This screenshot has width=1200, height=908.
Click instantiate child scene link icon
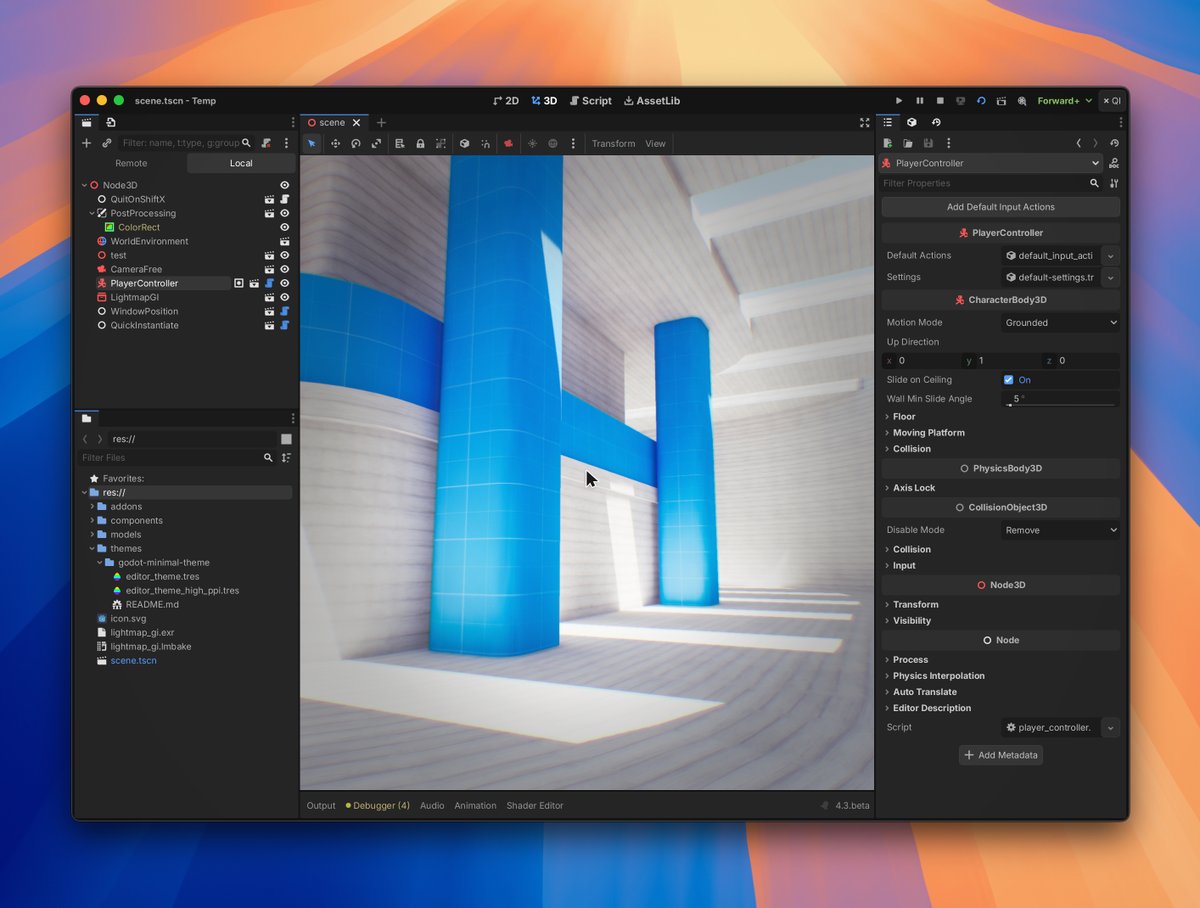107,143
